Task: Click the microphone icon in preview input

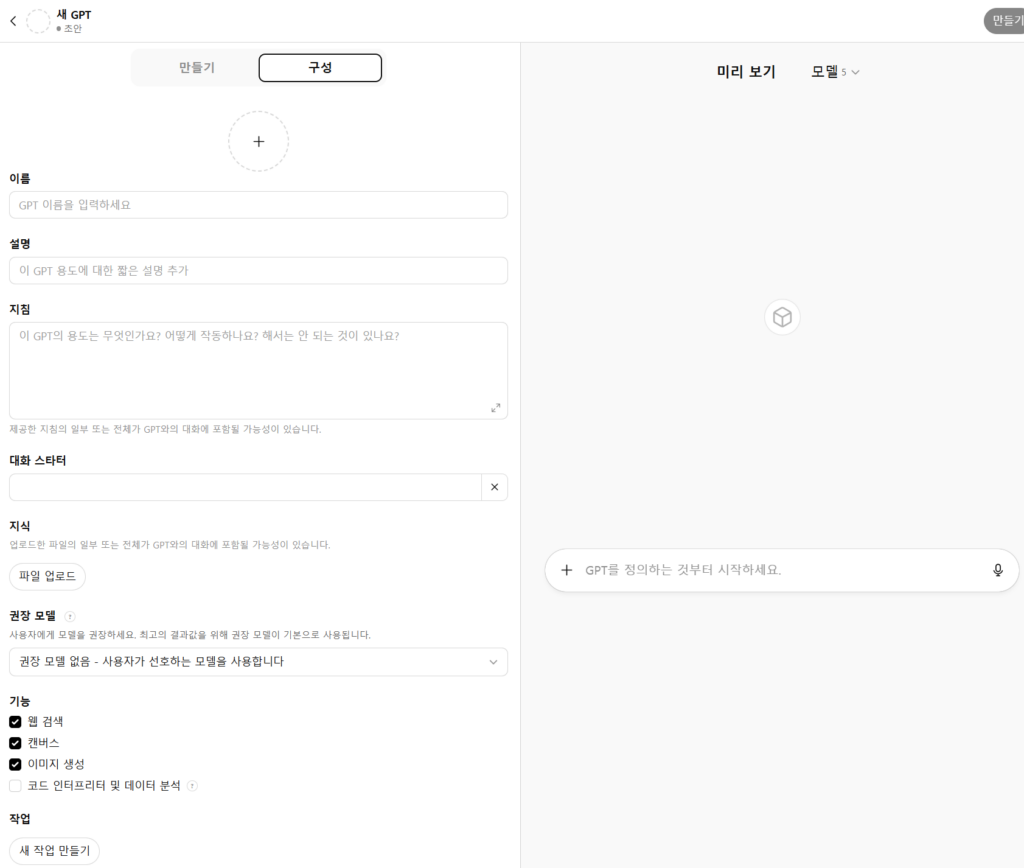Action: click(997, 570)
